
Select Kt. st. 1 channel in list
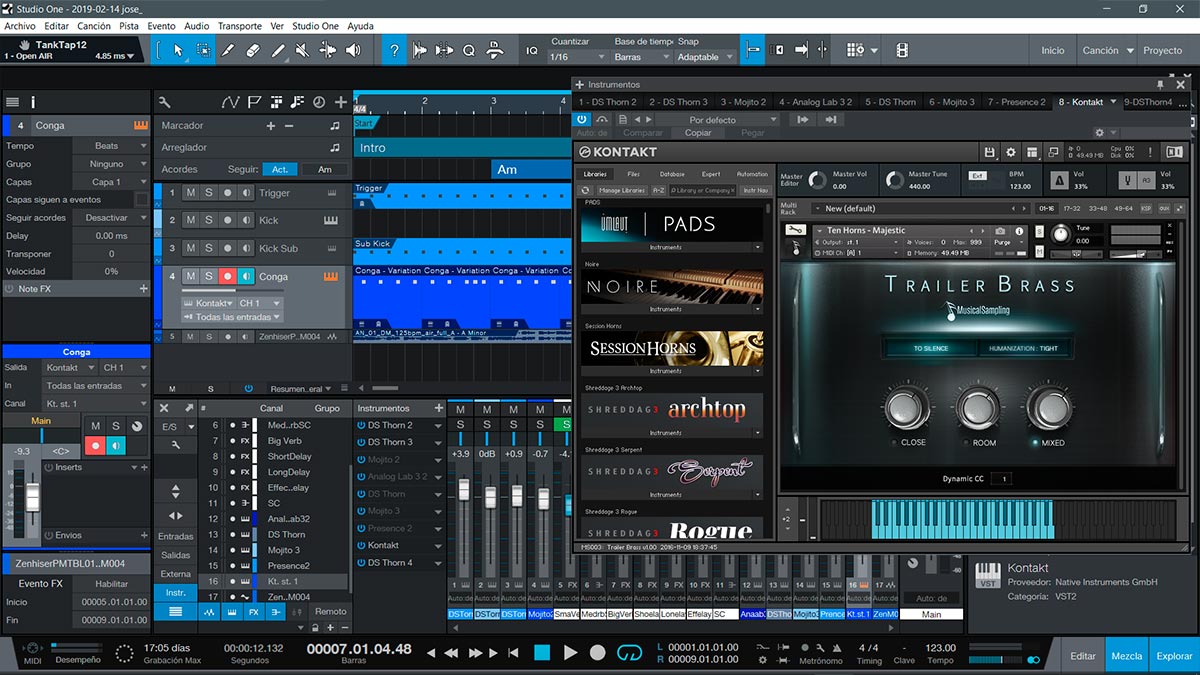click(273, 581)
